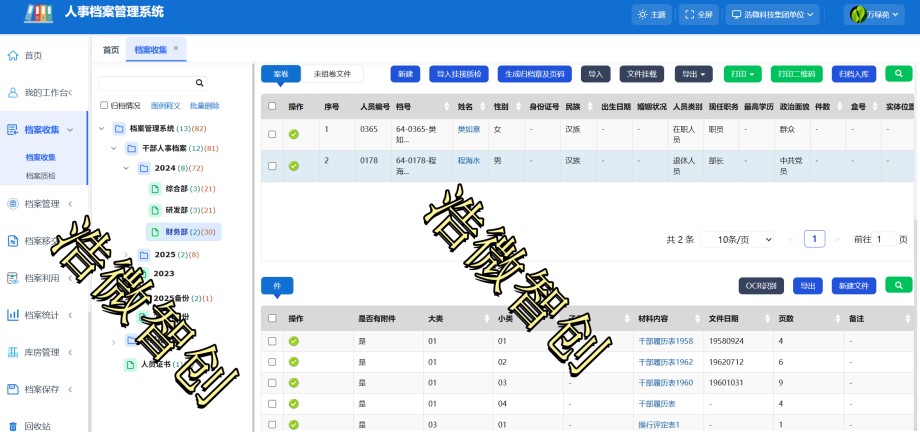This screenshot has width=920, height=432.
Task: Open the 浩微科技集团单位 dropdown
Action: point(772,15)
